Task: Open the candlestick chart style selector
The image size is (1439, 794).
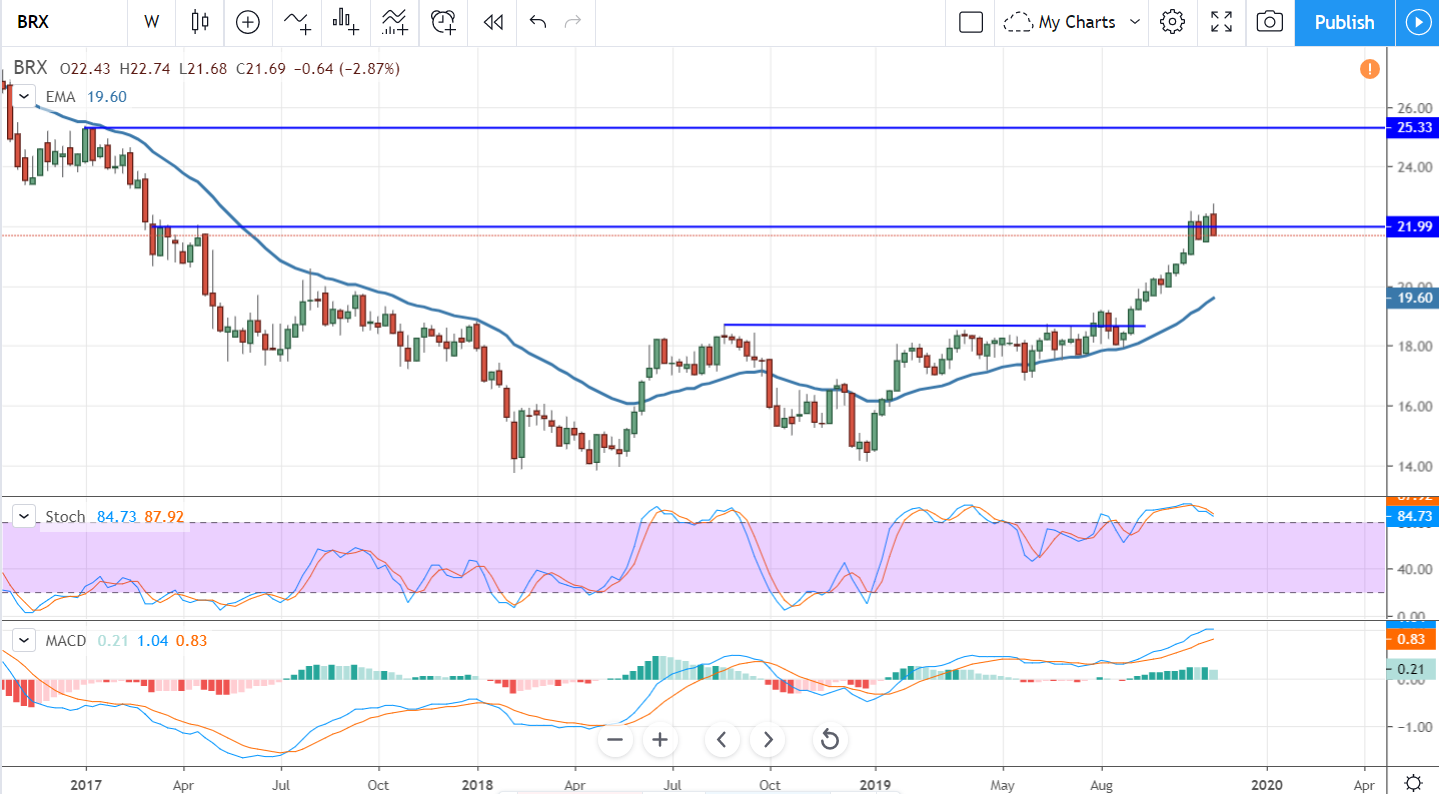Action: click(199, 22)
